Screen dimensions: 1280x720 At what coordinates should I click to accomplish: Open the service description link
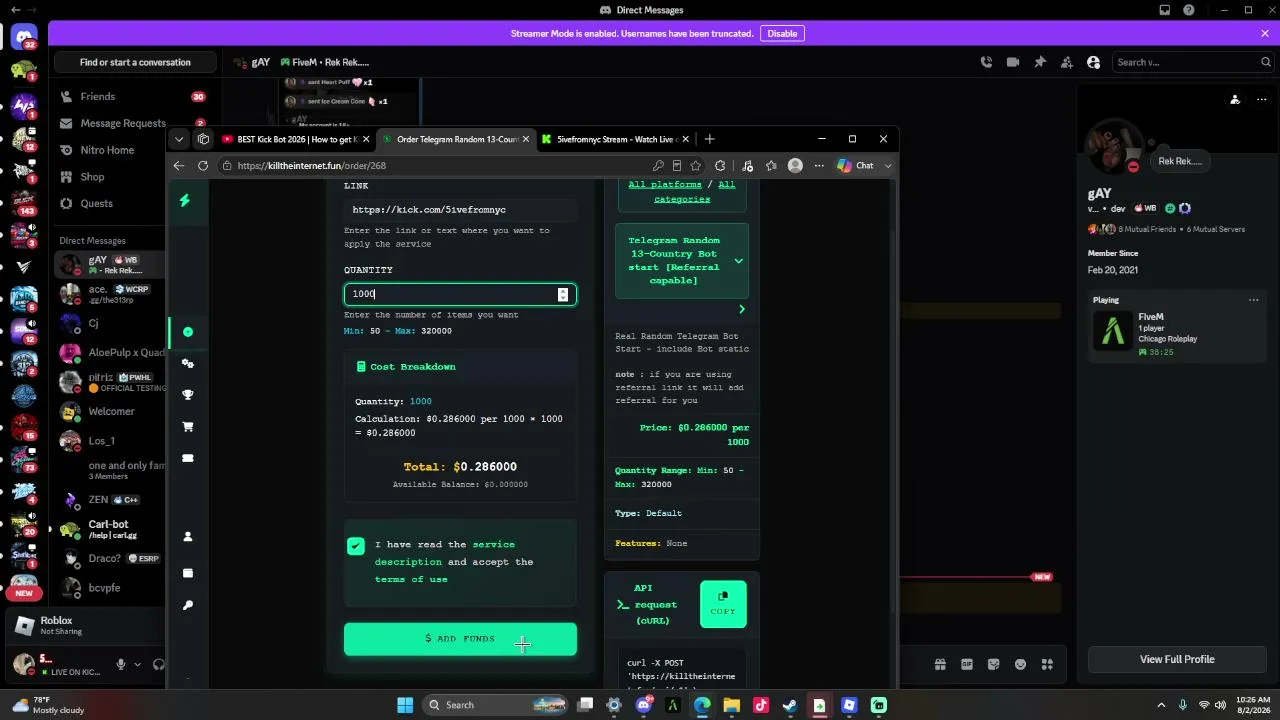click(x=445, y=553)
